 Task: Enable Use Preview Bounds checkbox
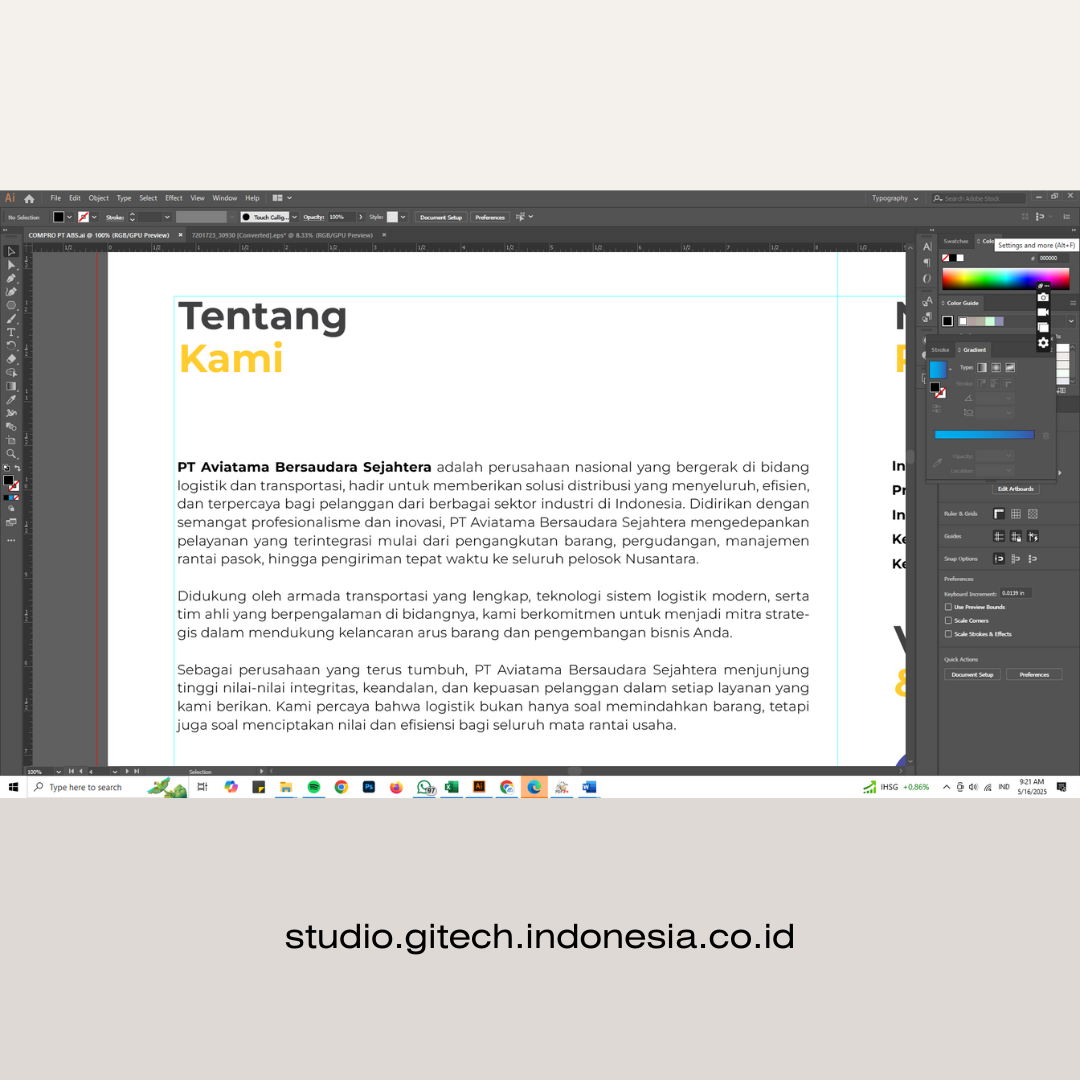pos(948,607)
